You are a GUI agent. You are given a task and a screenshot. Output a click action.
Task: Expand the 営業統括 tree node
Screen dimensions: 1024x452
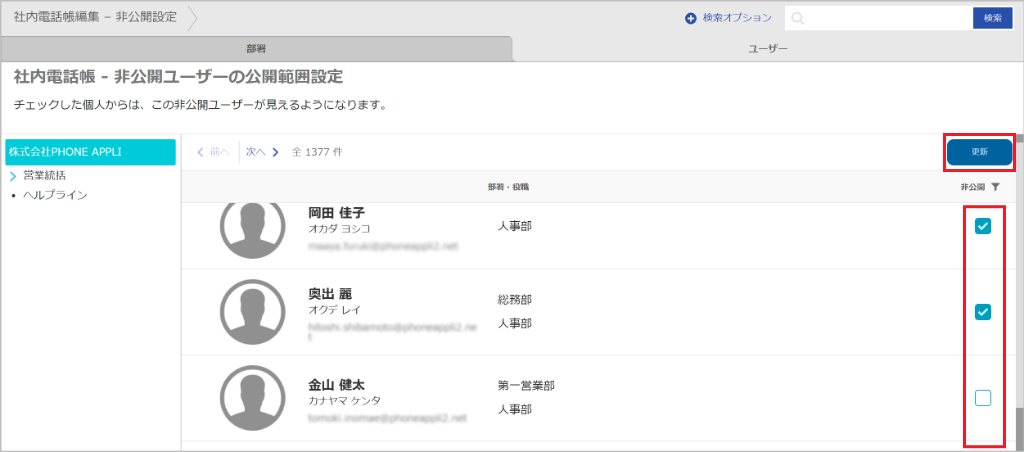pos(13,176)
